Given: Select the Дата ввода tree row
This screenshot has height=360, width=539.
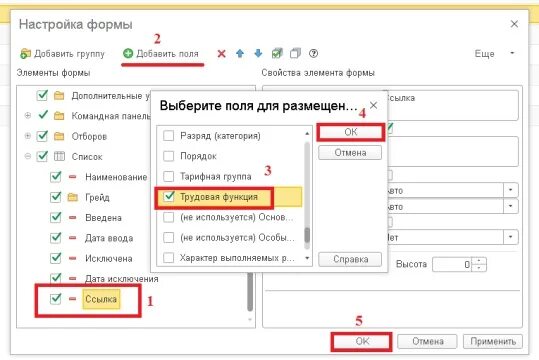Looking at the screenshot, I should tap(109, 238).
